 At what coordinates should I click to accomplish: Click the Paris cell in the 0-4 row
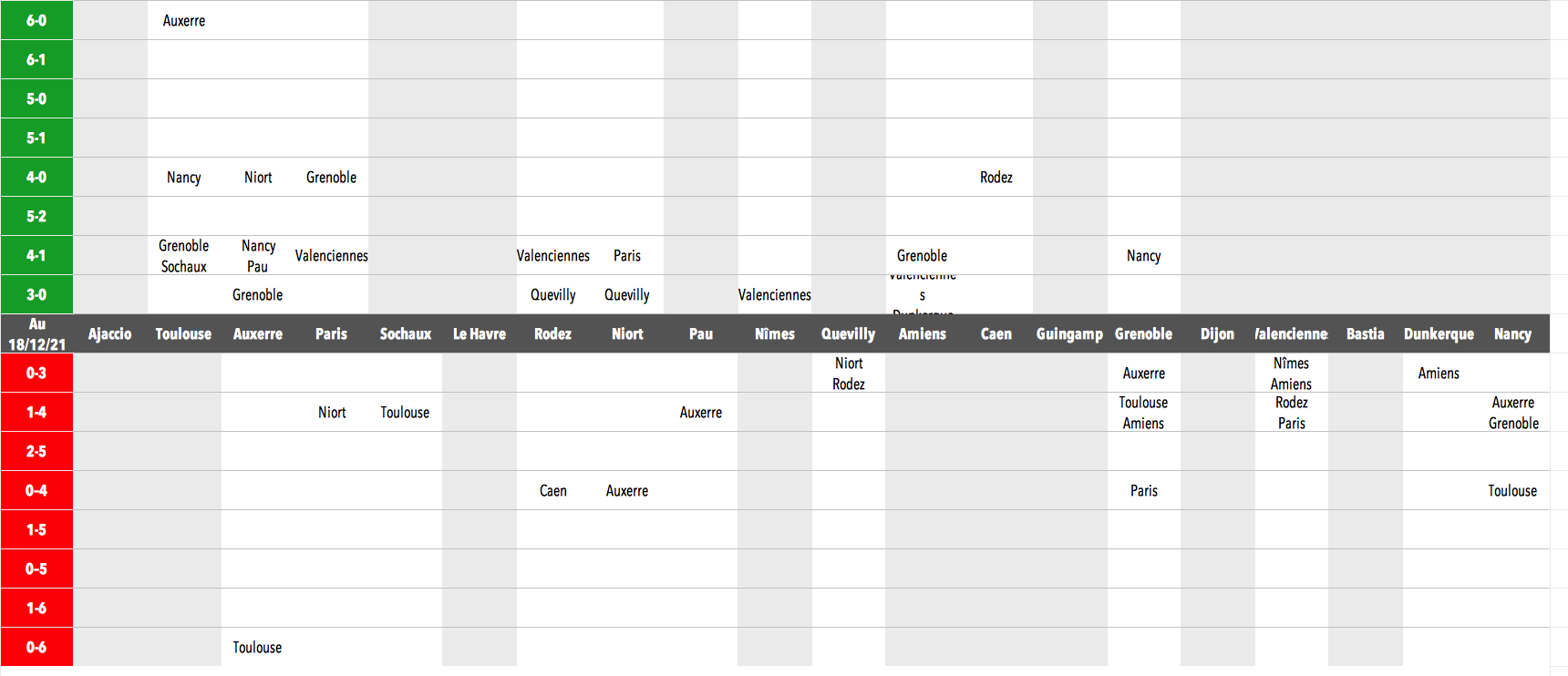click(1144, 490)
